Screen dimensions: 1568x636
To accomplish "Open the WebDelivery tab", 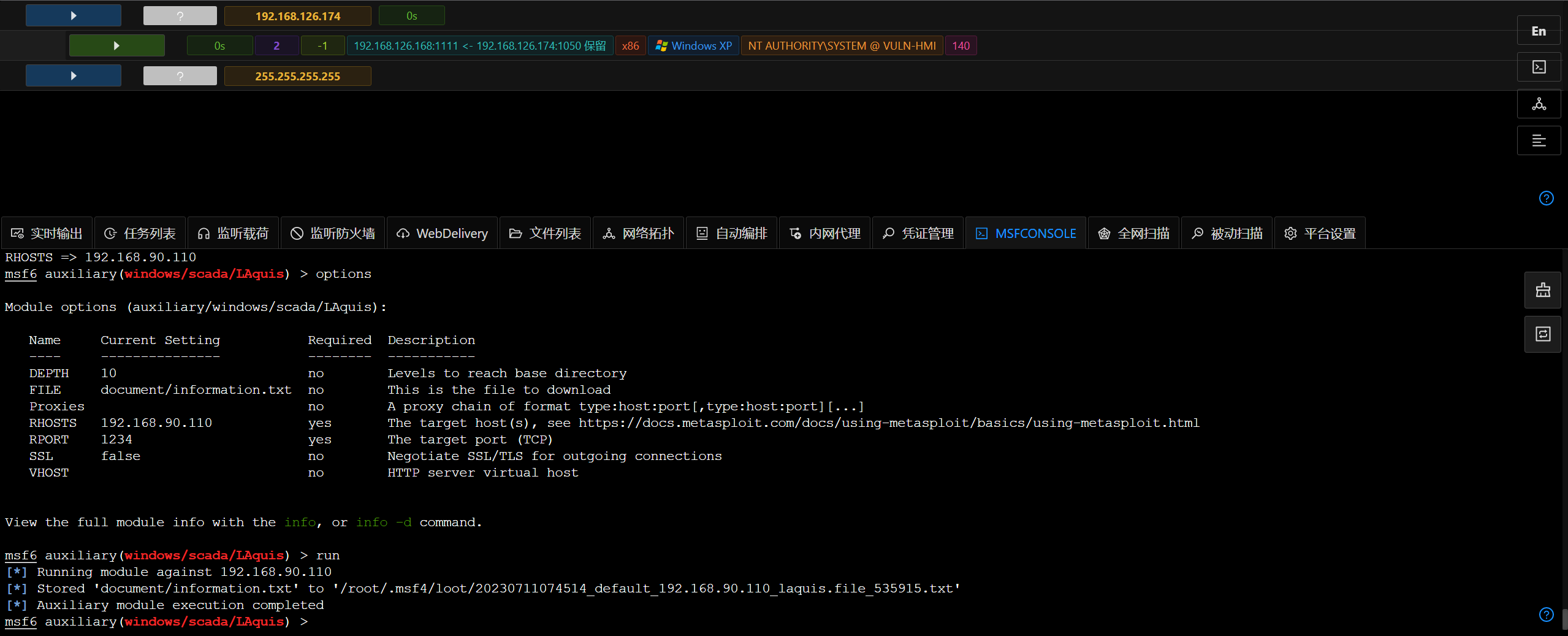I will (443, 233).
